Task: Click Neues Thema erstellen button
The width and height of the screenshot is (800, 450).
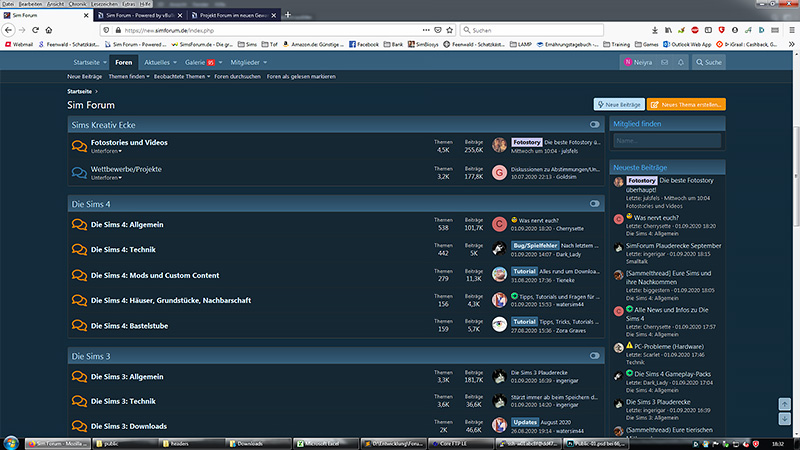Action: click(686, 105)
